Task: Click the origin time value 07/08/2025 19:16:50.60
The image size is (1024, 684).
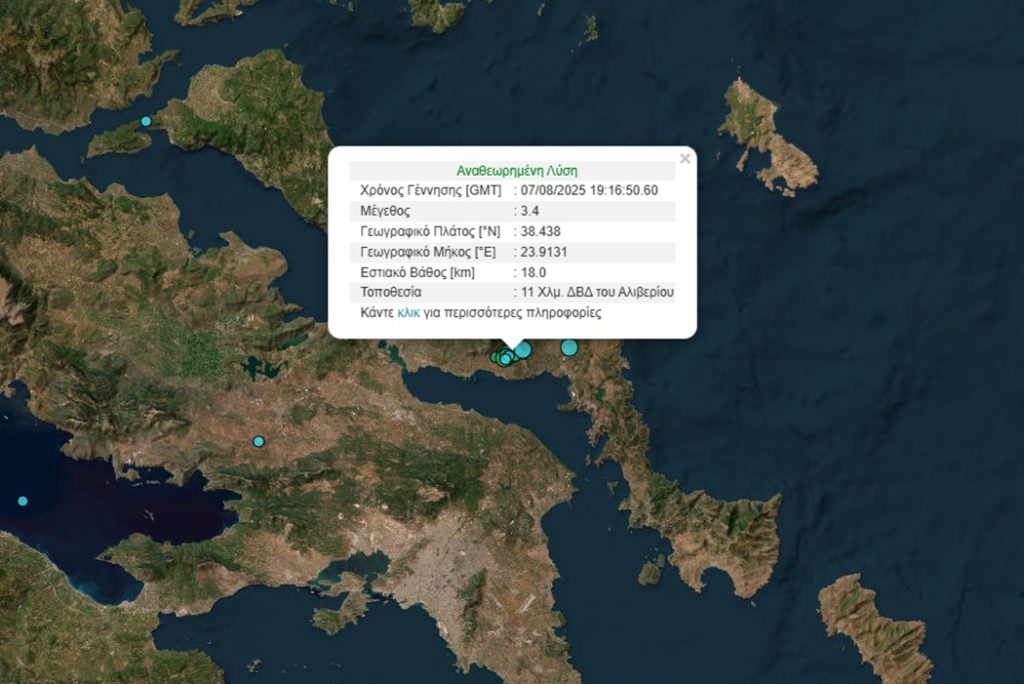Action: [589, 190]
